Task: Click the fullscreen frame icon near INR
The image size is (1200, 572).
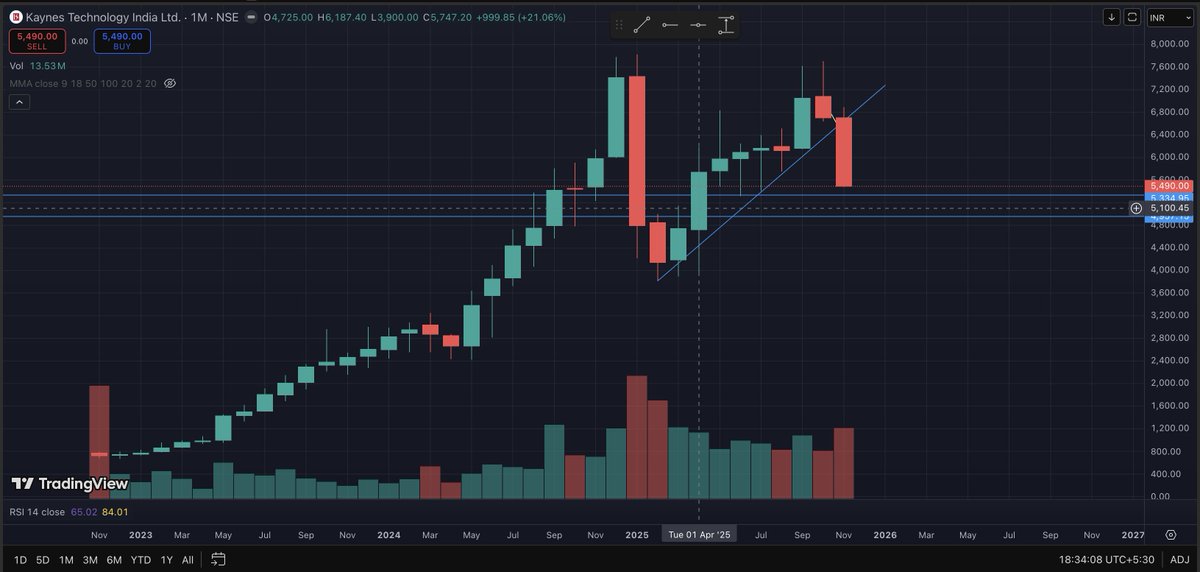Action: [x=1132, y=17]
